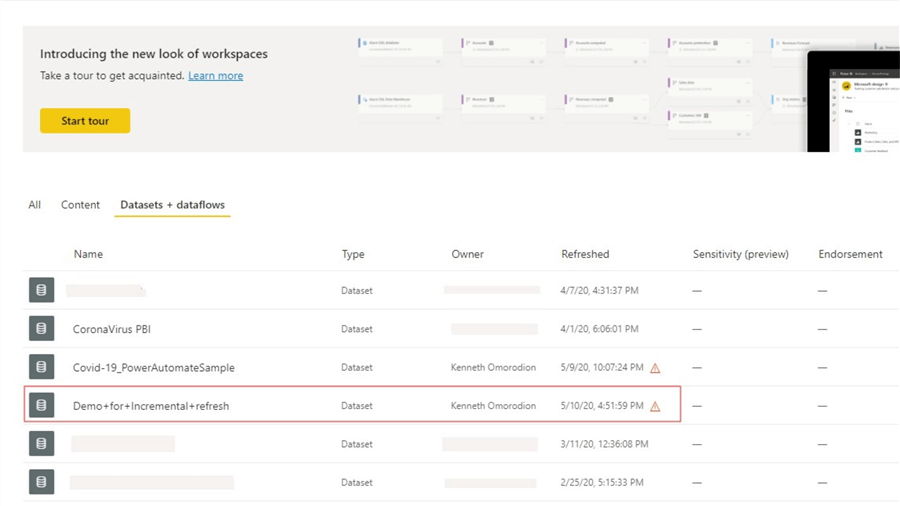The height and width of the screenshot is (506, 900).
Task: Open the Learn more link
Action: pyautogui.click(x=215, y=76)
